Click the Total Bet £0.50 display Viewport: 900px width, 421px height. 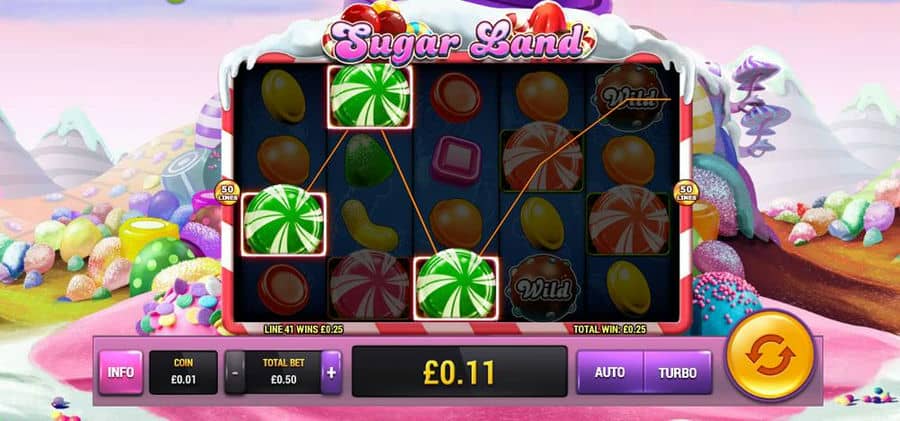283,372
